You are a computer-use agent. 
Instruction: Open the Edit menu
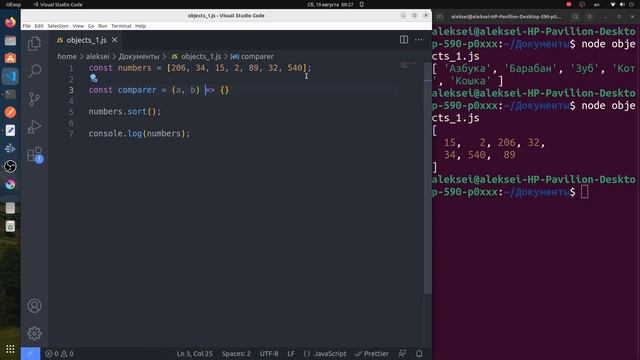point(39,26)
